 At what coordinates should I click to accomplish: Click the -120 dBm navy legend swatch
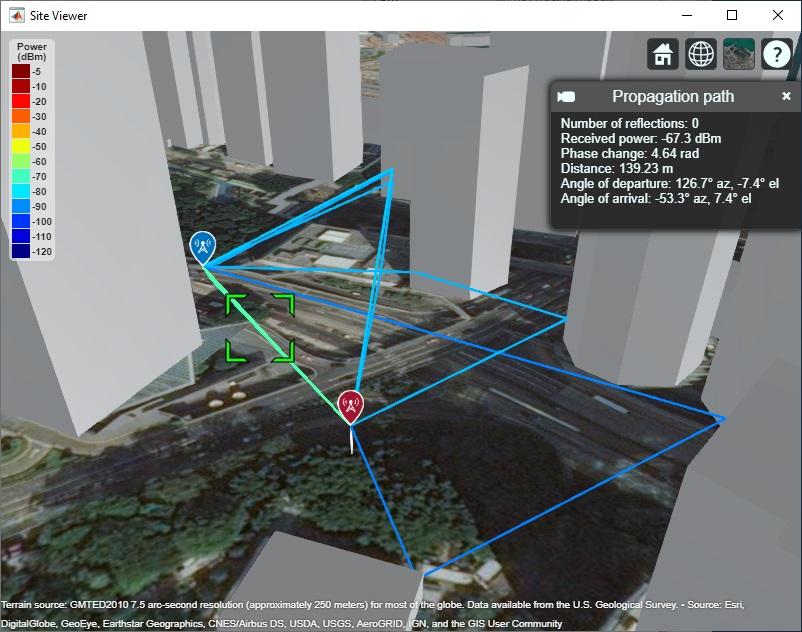pyautogui.click(x=21, y=252)
